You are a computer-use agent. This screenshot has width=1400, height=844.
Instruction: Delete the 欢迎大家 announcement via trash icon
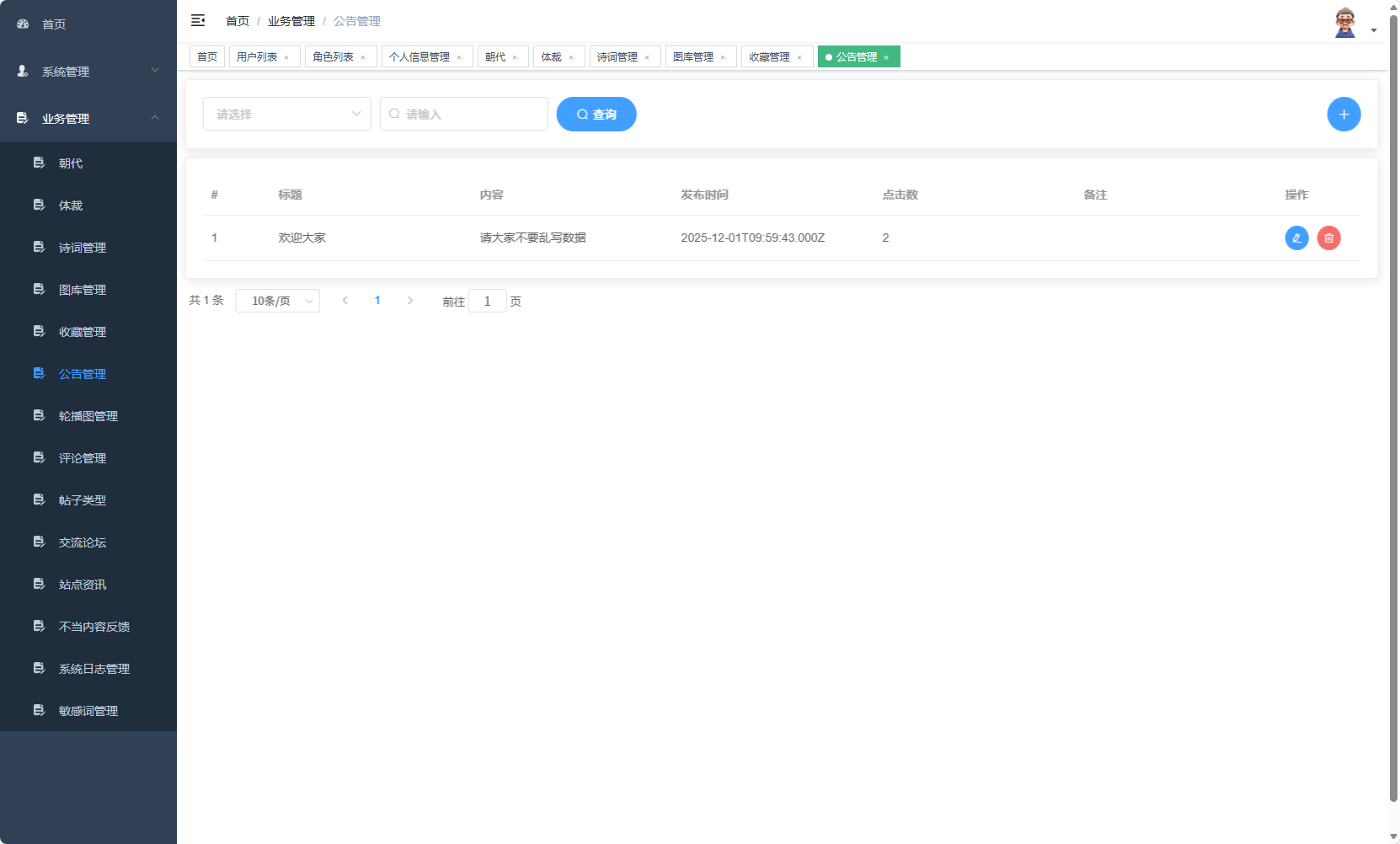[1328, 238]
